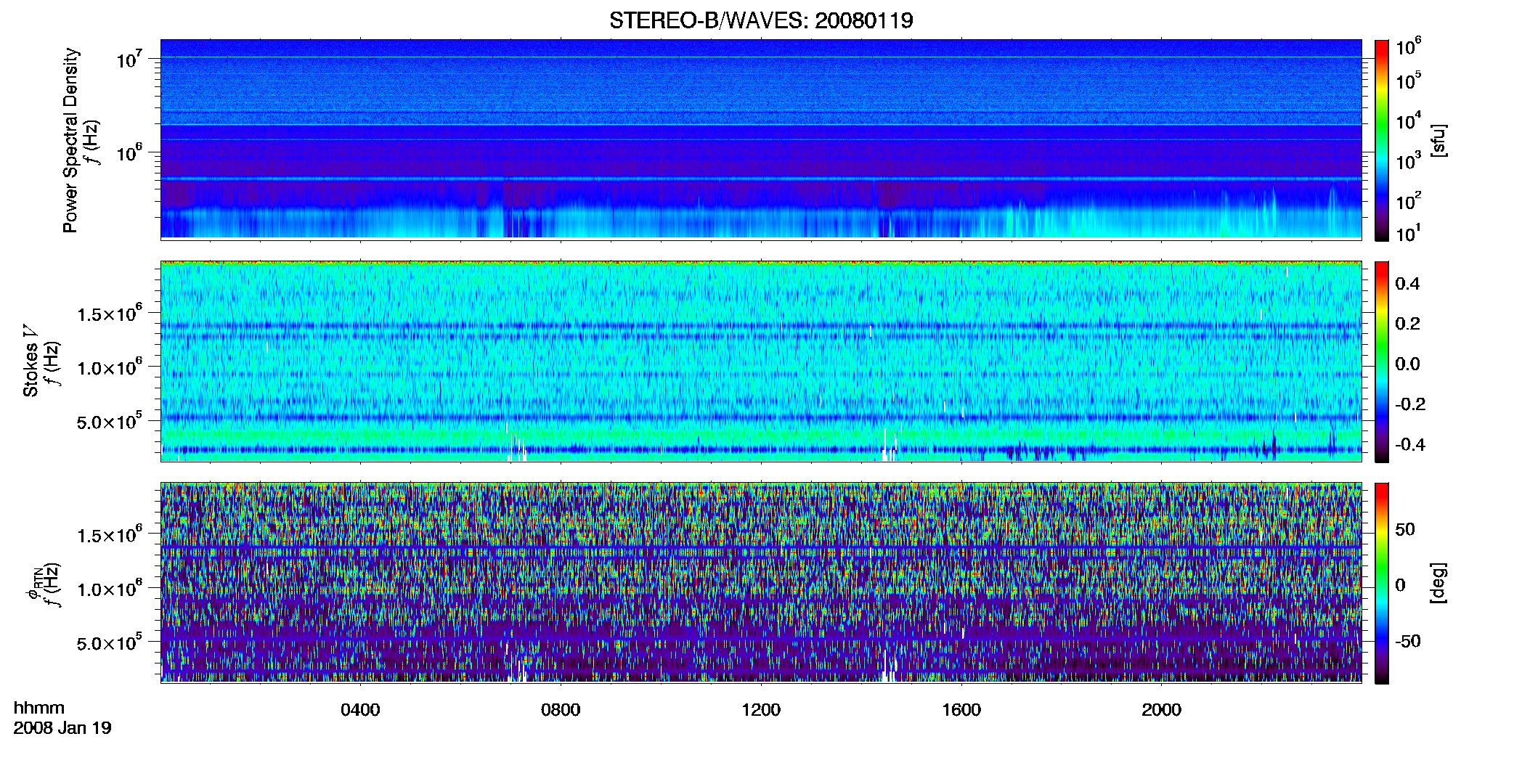Click the Stokes V spectrogram plot
1522x784 pixels.
pos(761,361)
